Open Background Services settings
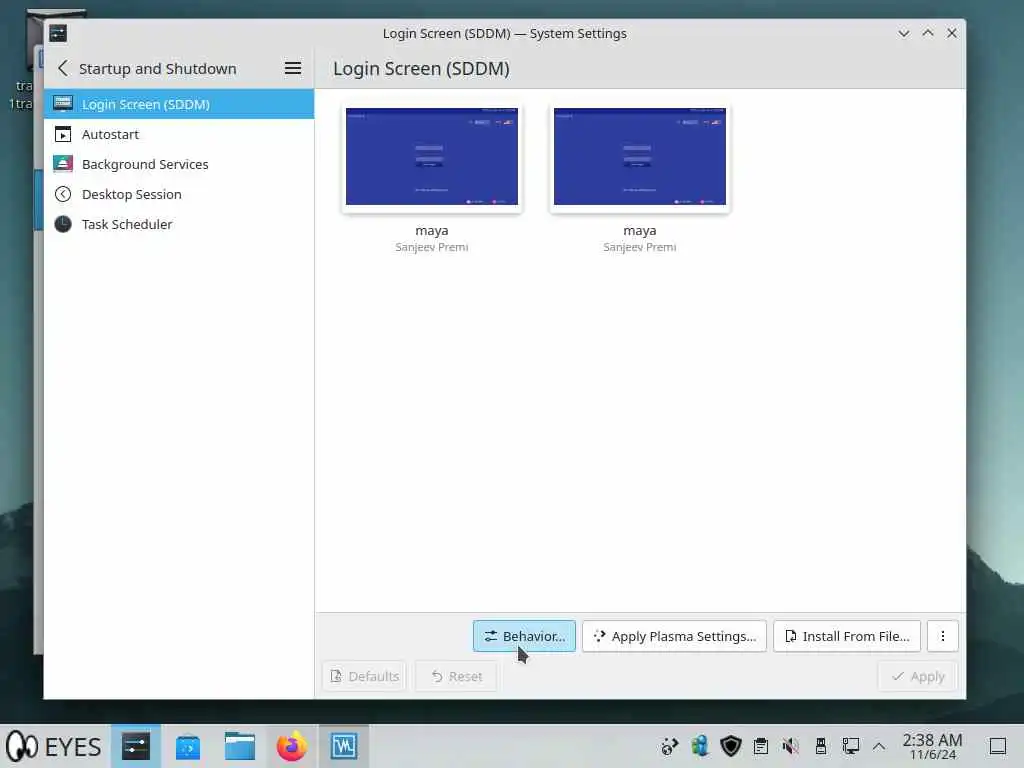This screenshot has height=768, width=1024. tap(178, 164)
